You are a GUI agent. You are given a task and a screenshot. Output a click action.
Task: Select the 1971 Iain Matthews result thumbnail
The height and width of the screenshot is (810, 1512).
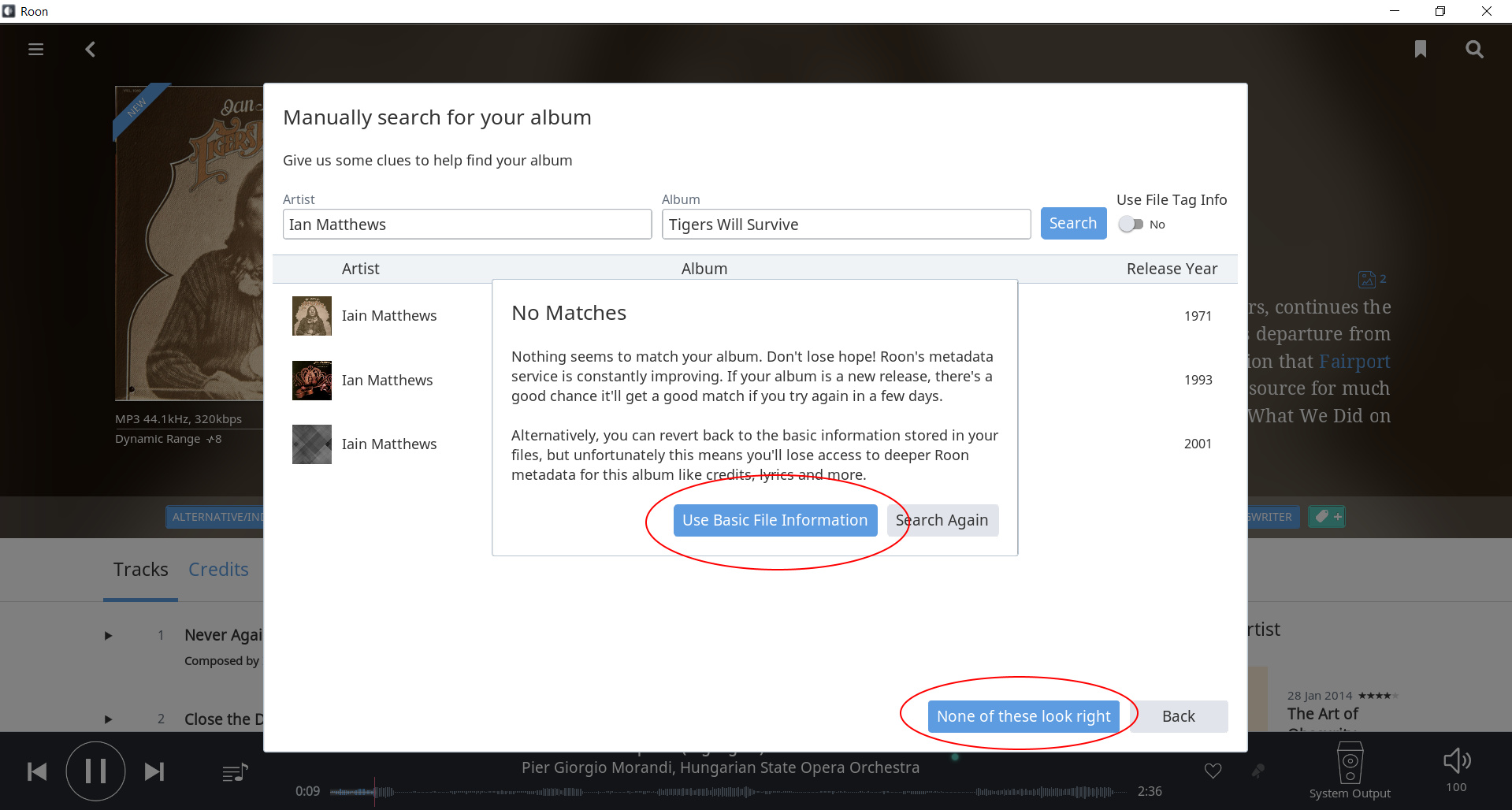point(312,316)
